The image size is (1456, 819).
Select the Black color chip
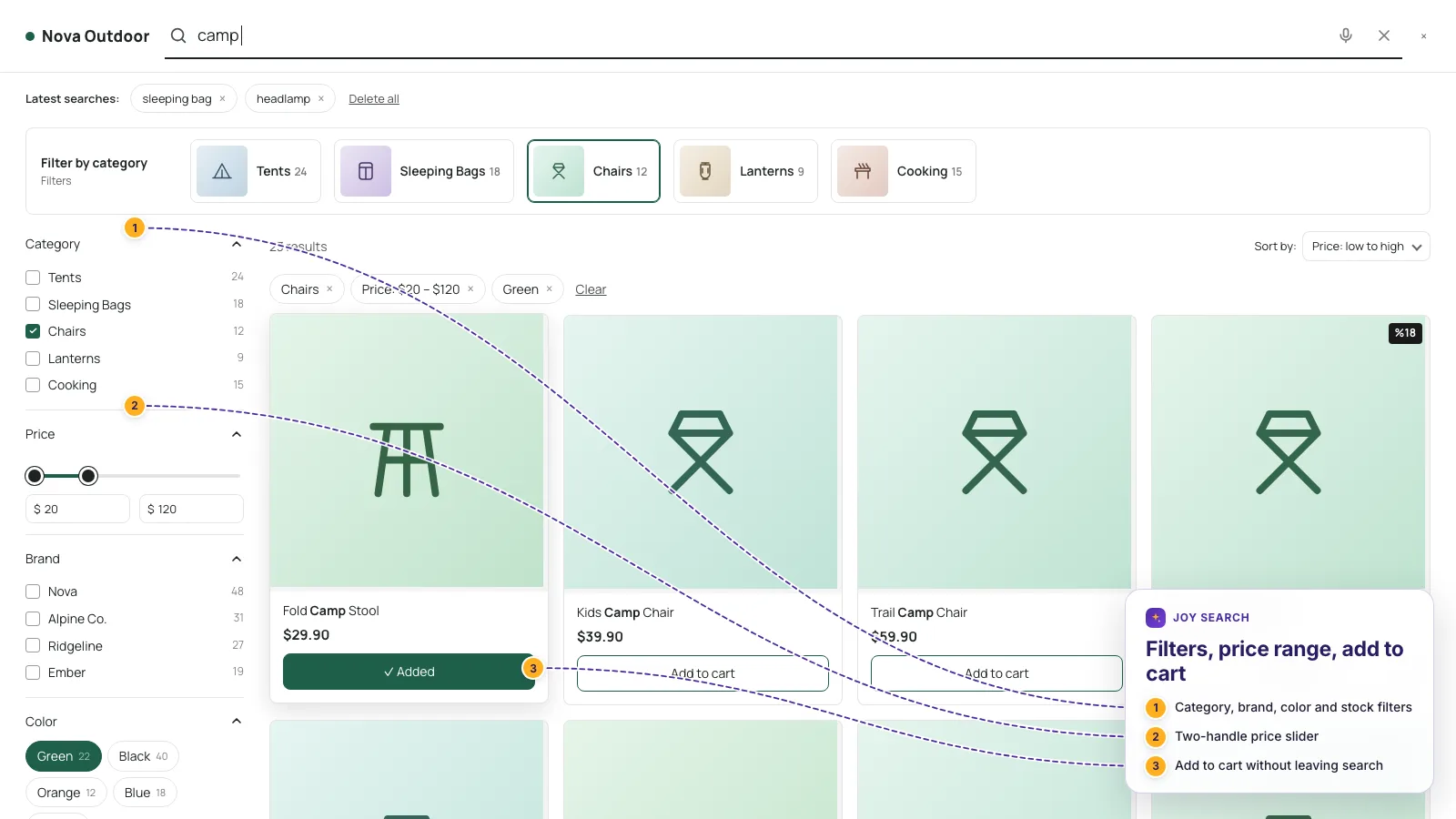[143, 756]
